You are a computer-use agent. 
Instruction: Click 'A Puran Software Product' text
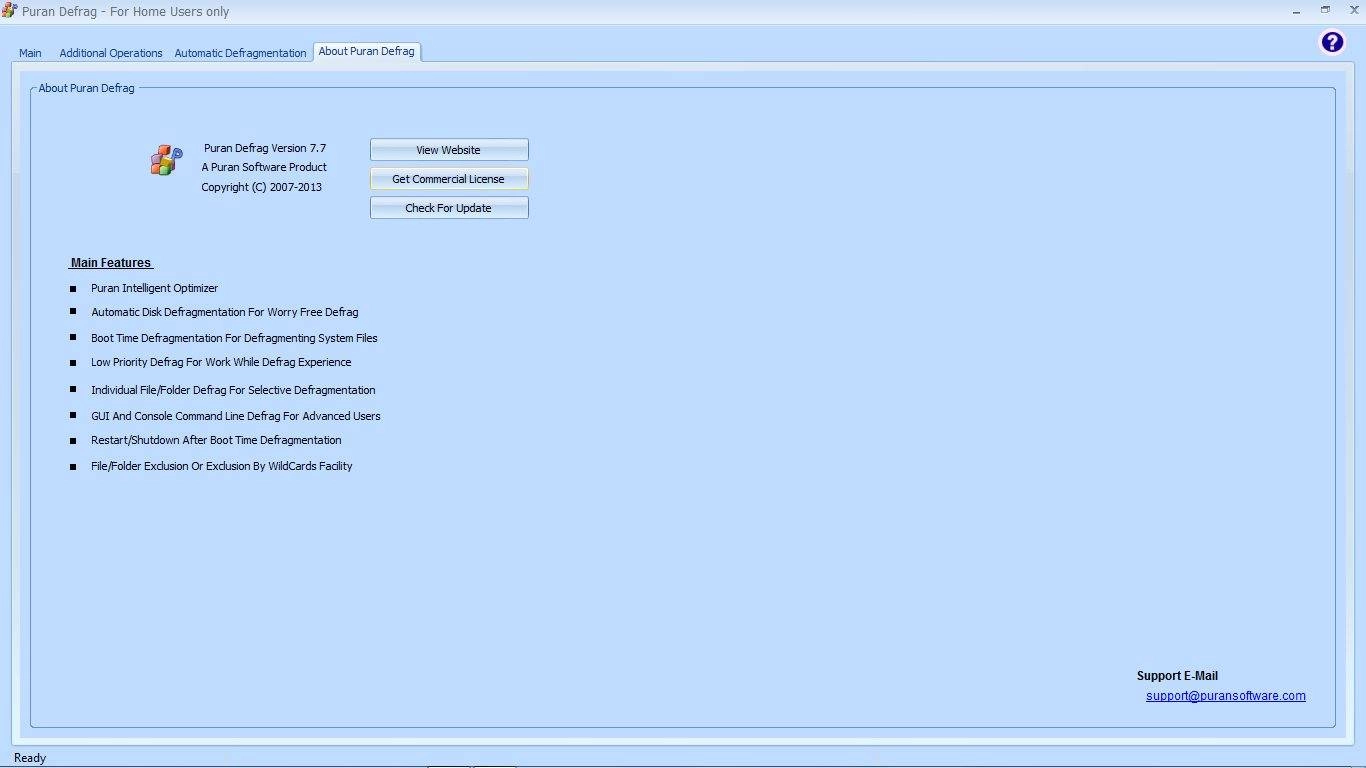(264, 167)
